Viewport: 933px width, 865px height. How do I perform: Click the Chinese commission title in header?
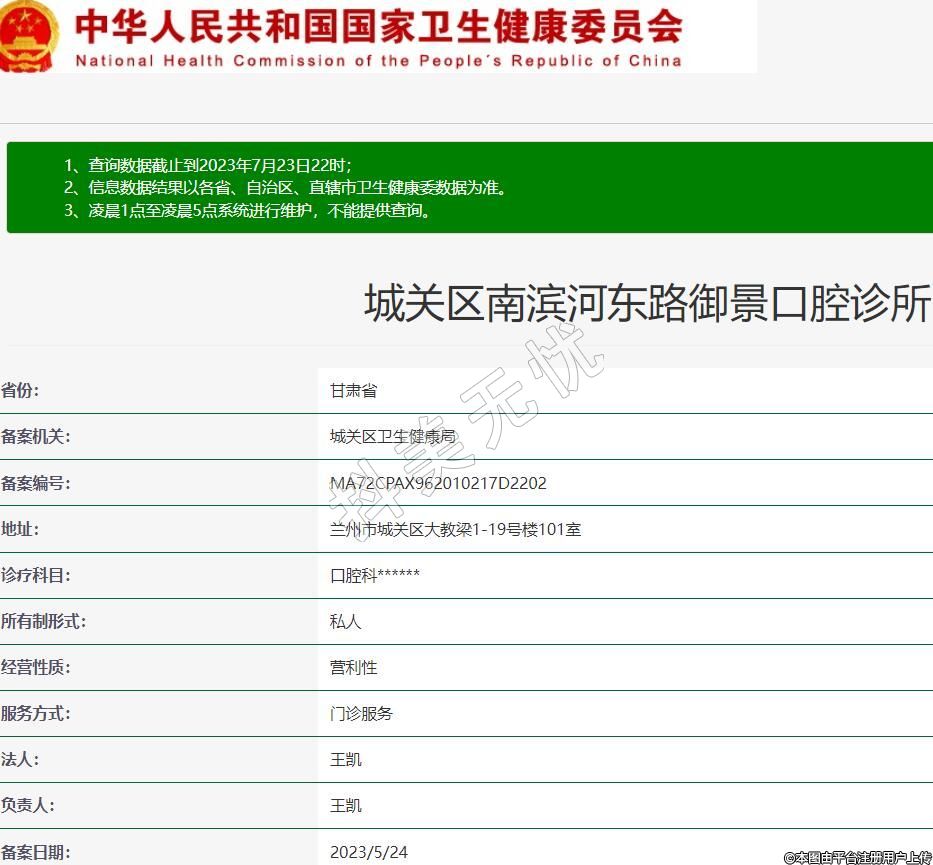(378, 26)
